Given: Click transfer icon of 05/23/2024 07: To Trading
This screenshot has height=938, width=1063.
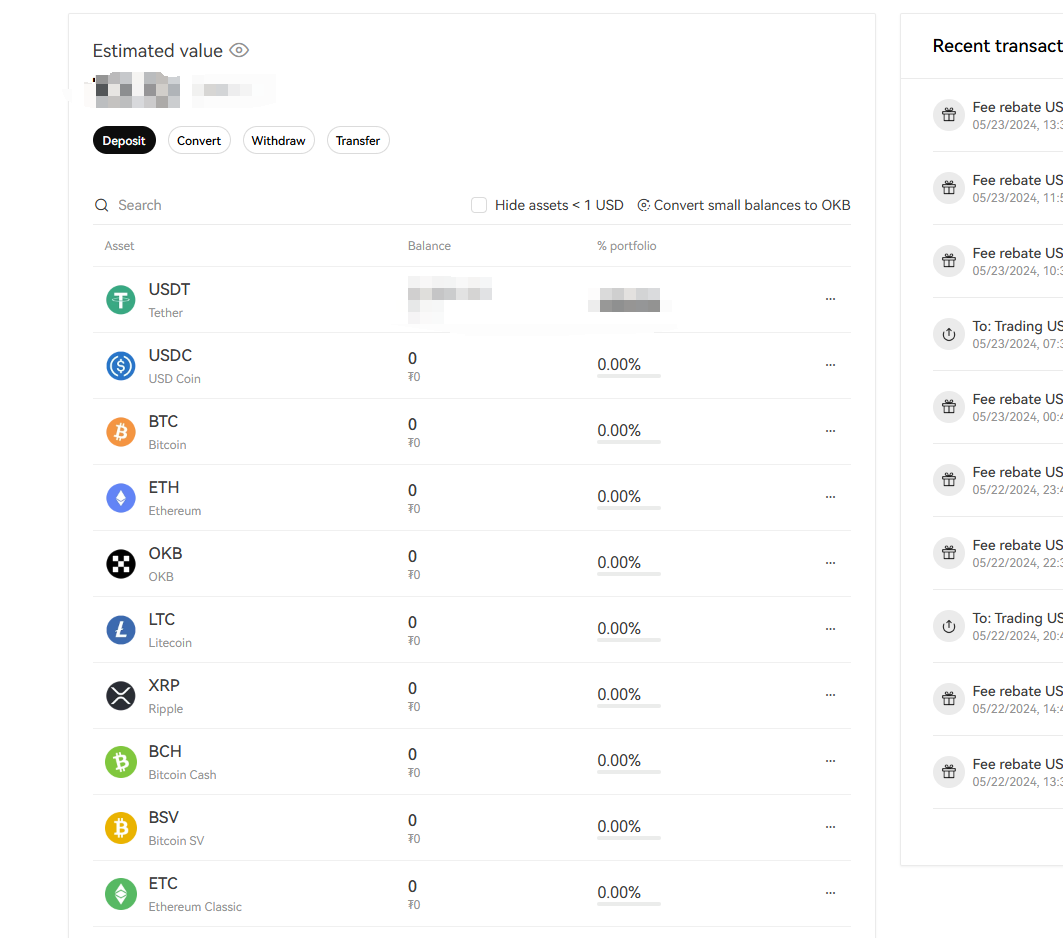Looking at the screenshot, I should [949, 333].
